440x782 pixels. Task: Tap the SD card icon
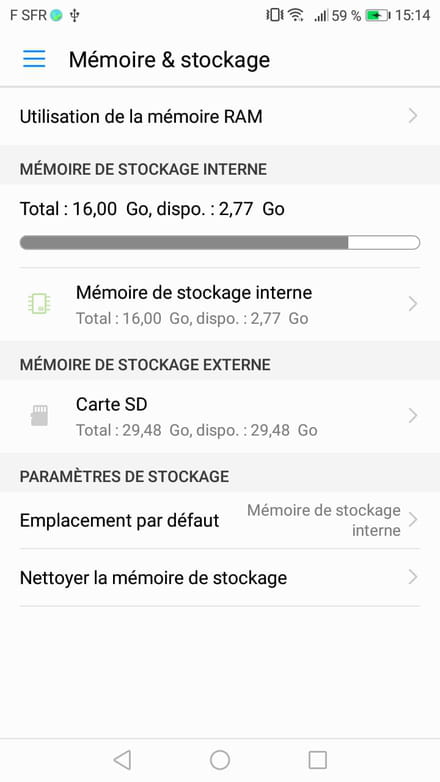click(x=39, y=415)
